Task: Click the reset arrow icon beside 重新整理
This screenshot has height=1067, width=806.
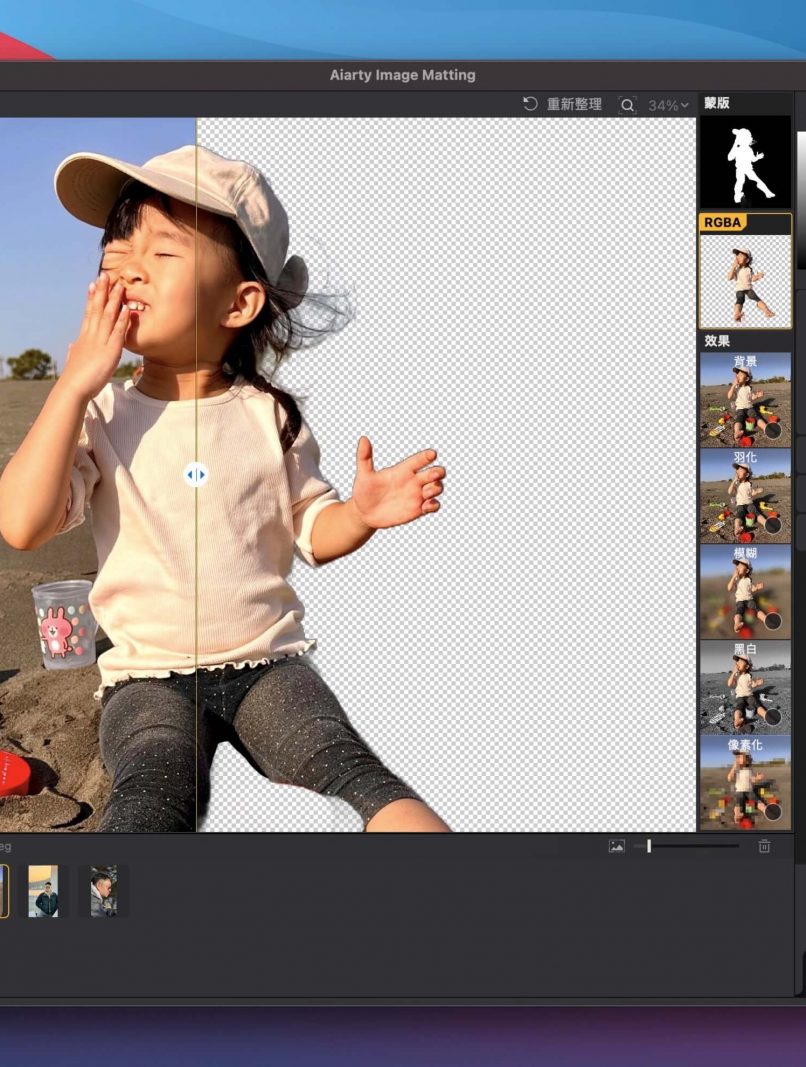Action: [530, 104]
